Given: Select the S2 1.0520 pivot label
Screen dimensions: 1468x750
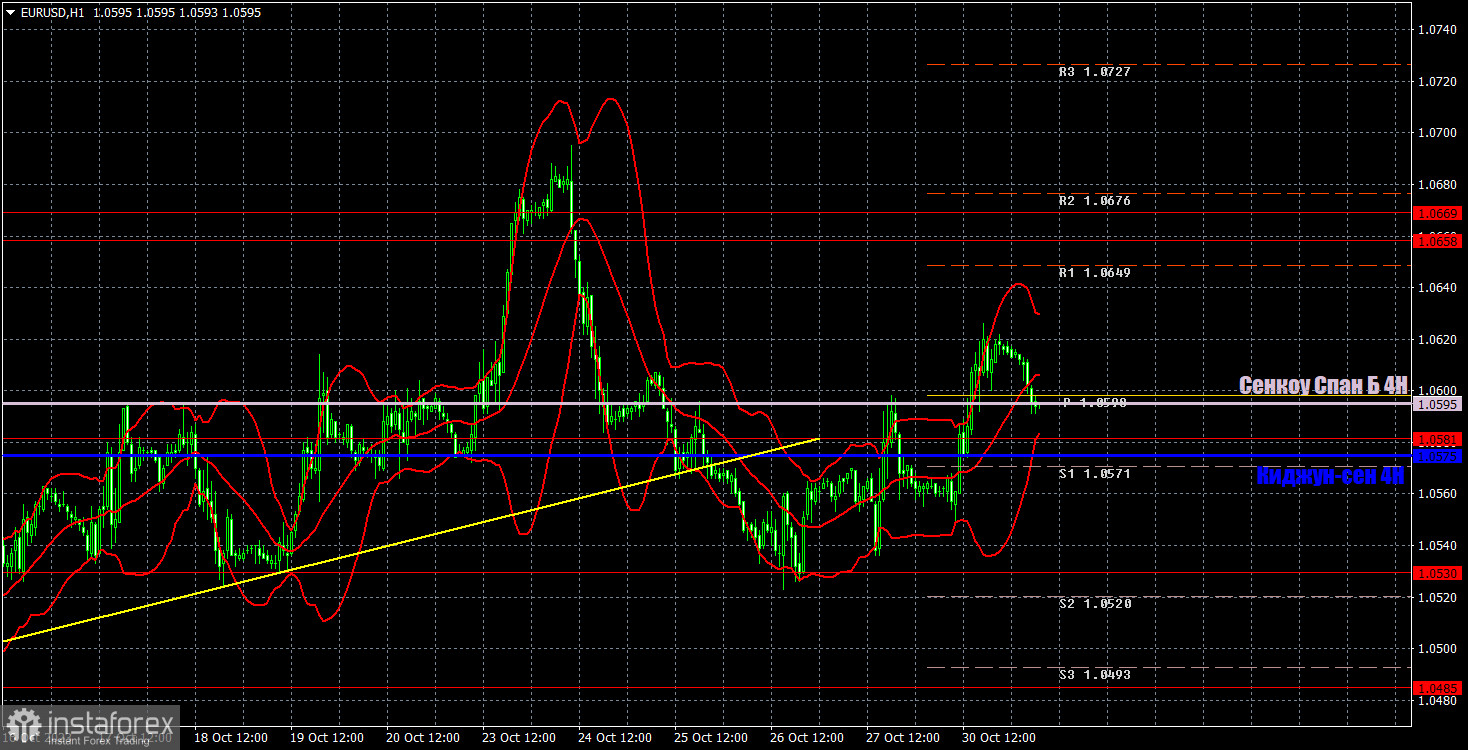Looking at the screenshot, I should (x=1095, y=604).
